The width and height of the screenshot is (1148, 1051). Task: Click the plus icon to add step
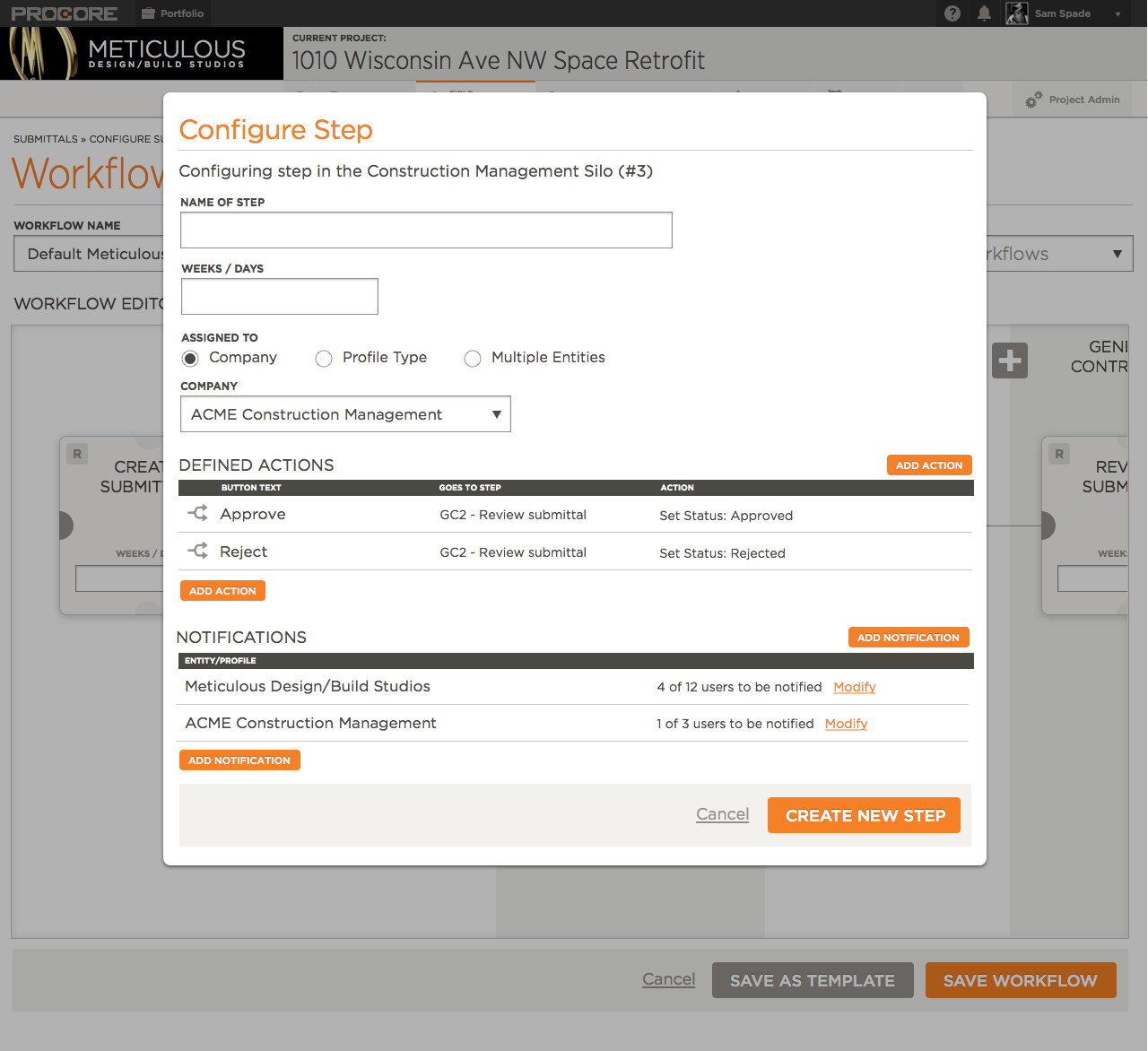tap(1010, 360)
